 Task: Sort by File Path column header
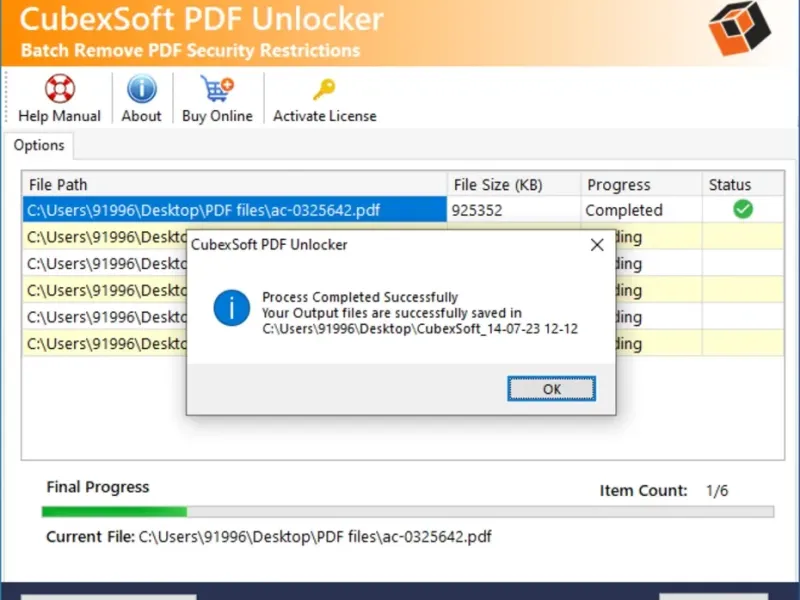point(235,184)
